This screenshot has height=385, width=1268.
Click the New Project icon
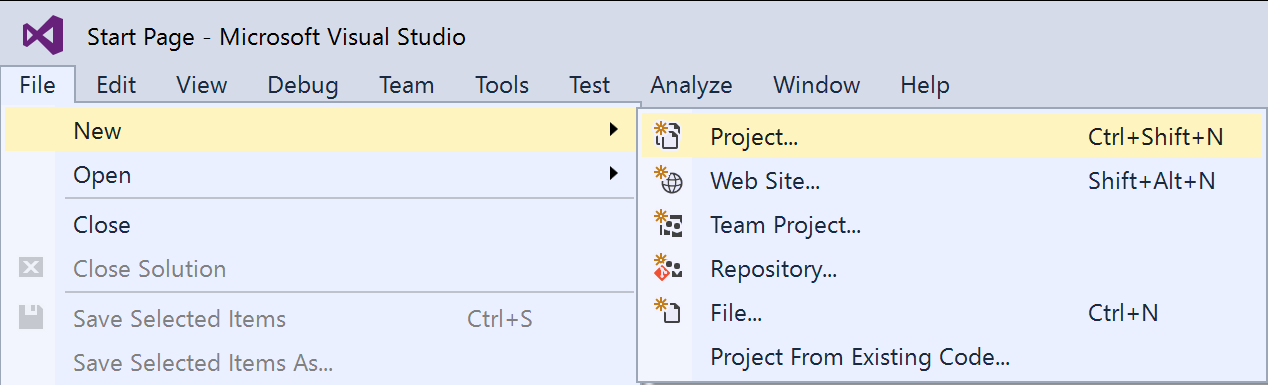pyautogui.click(x=667, y=135)
